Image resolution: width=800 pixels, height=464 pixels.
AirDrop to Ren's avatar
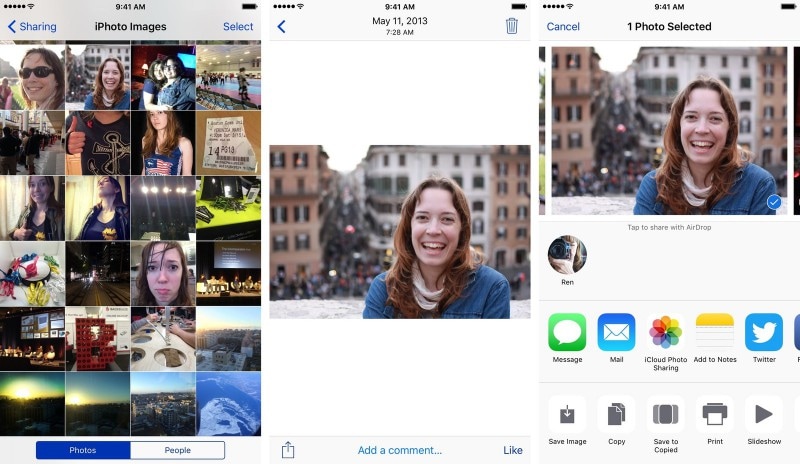click(567, 255)
